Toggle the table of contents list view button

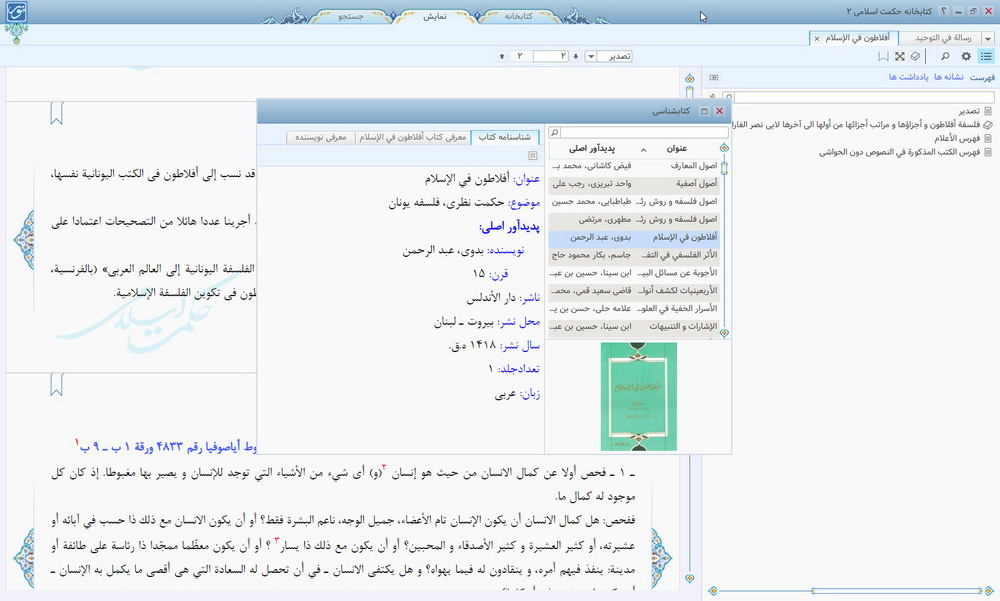pos(986,56)
